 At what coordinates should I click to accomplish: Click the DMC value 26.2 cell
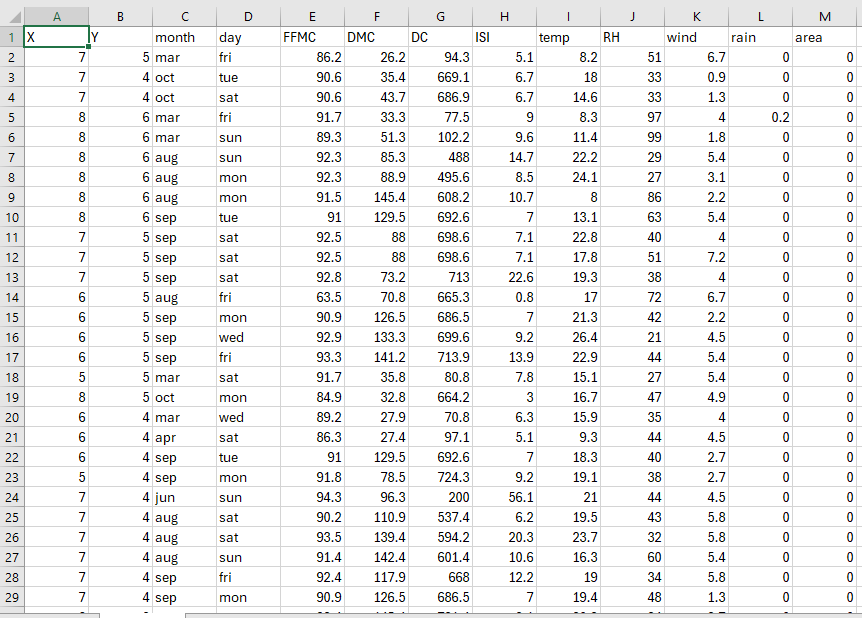point(377,57)
